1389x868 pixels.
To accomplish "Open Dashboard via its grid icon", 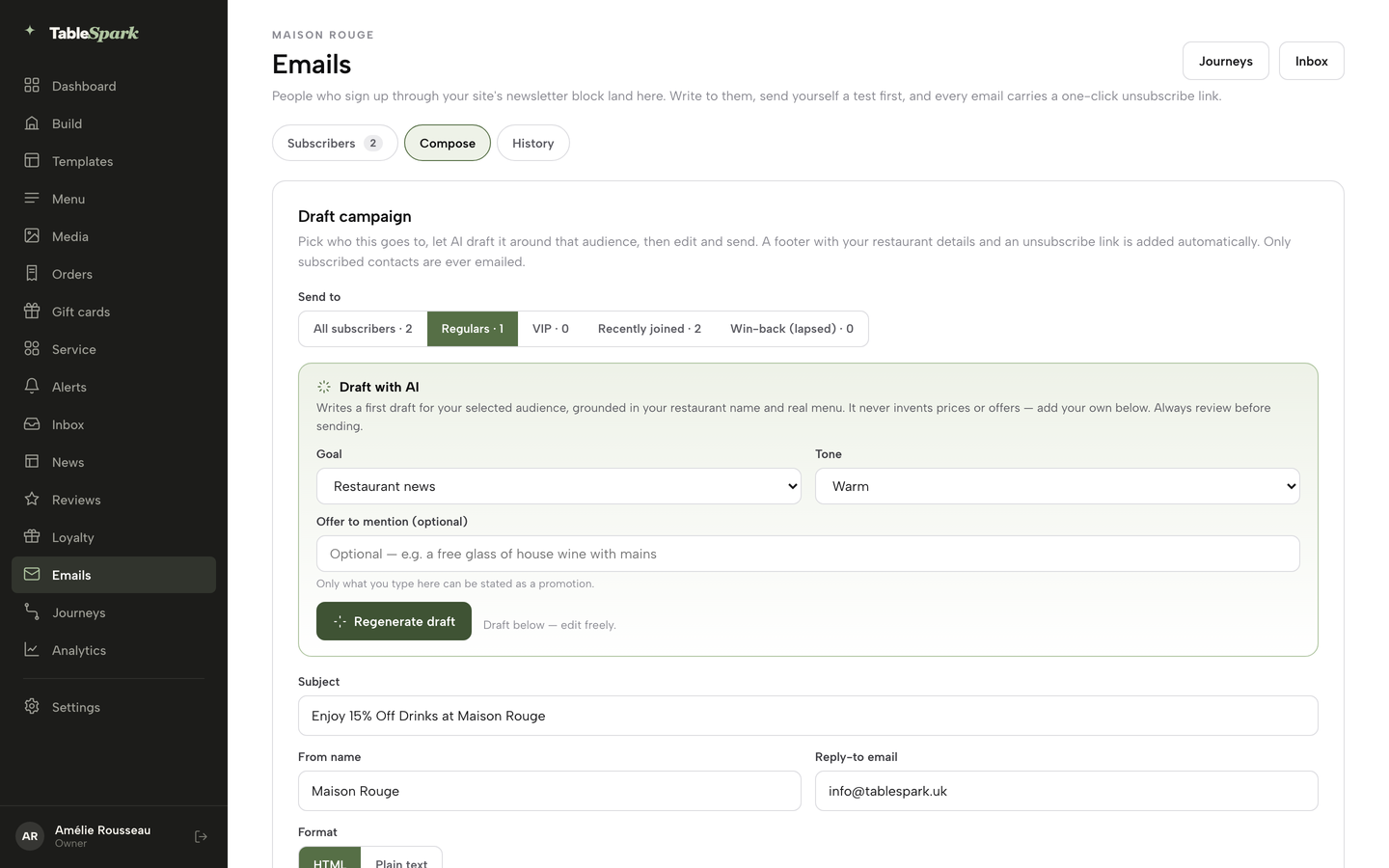I will pos(32,86).
